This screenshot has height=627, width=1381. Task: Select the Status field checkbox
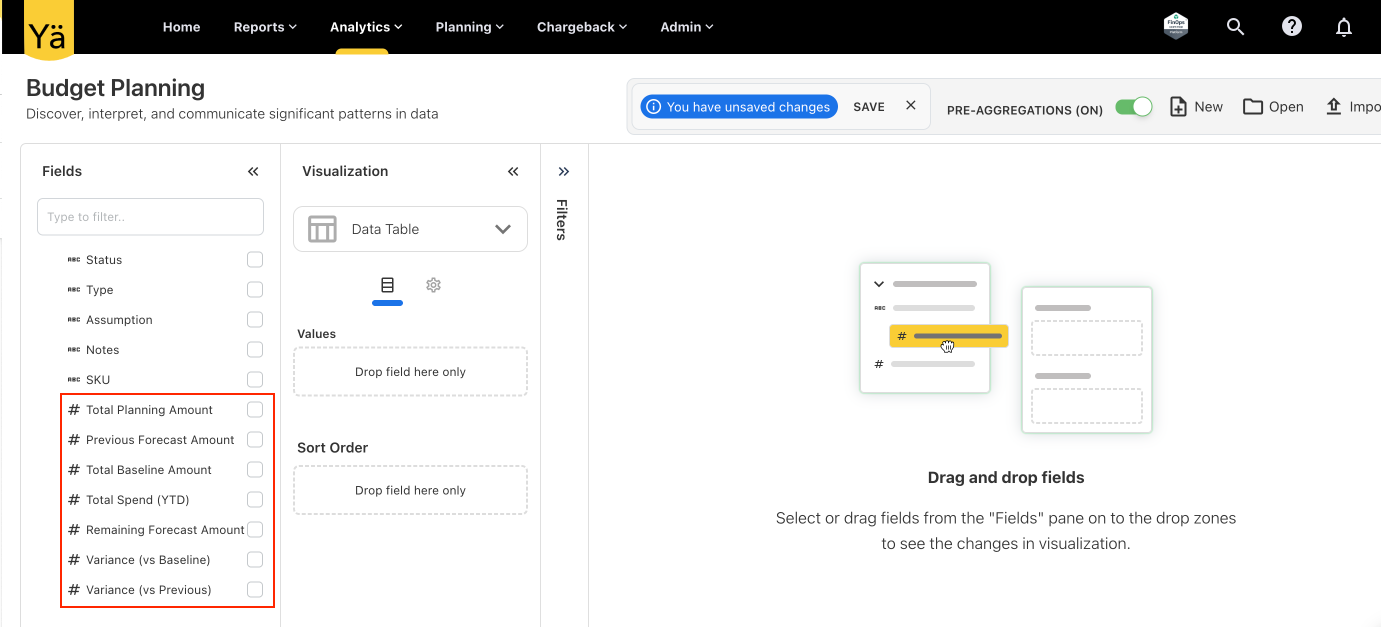(255, 260)
